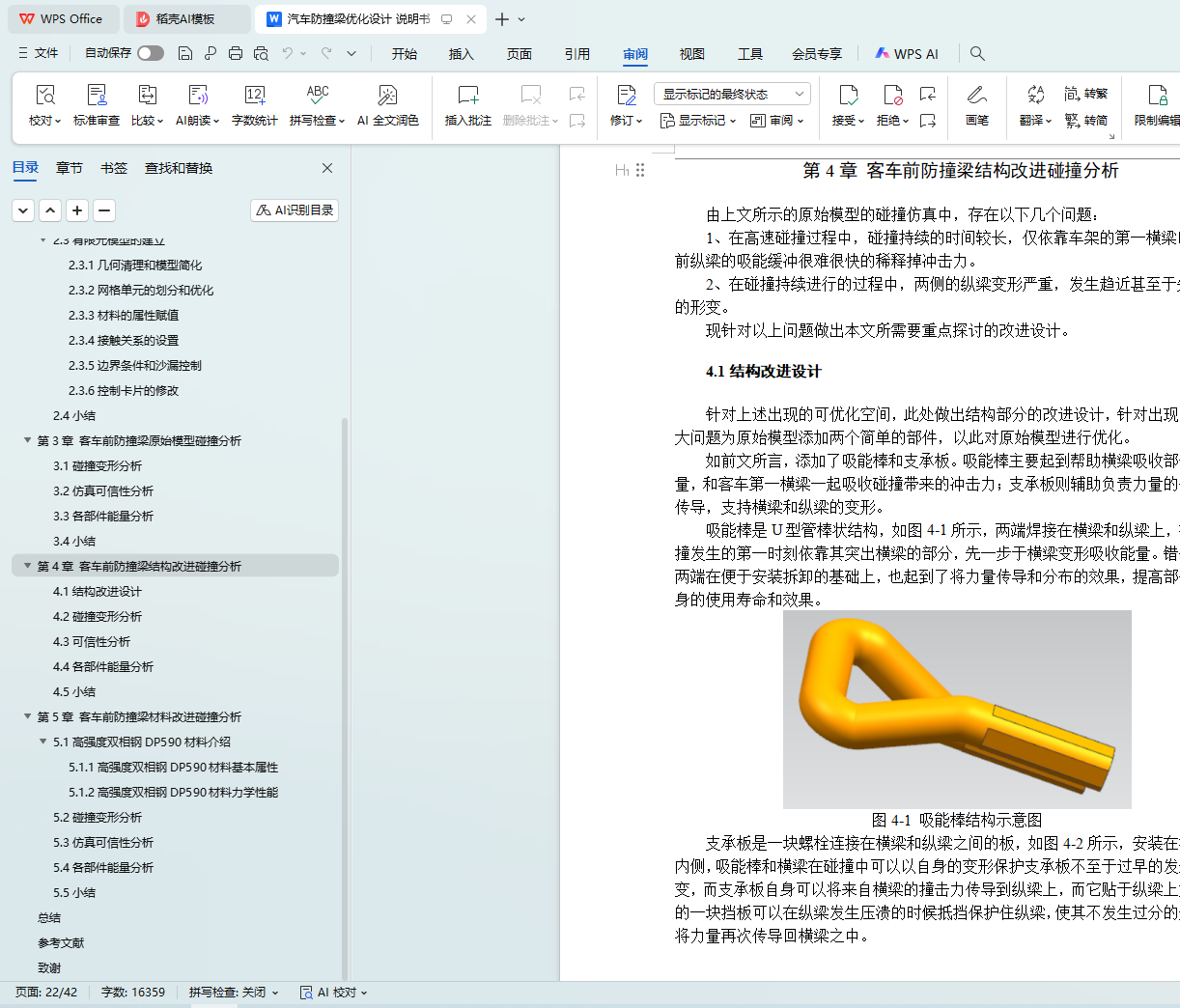The width and height of the screenshot is (1180, 1008).
Task: Toggle 修订 track changes
Action: click(626, 96)
